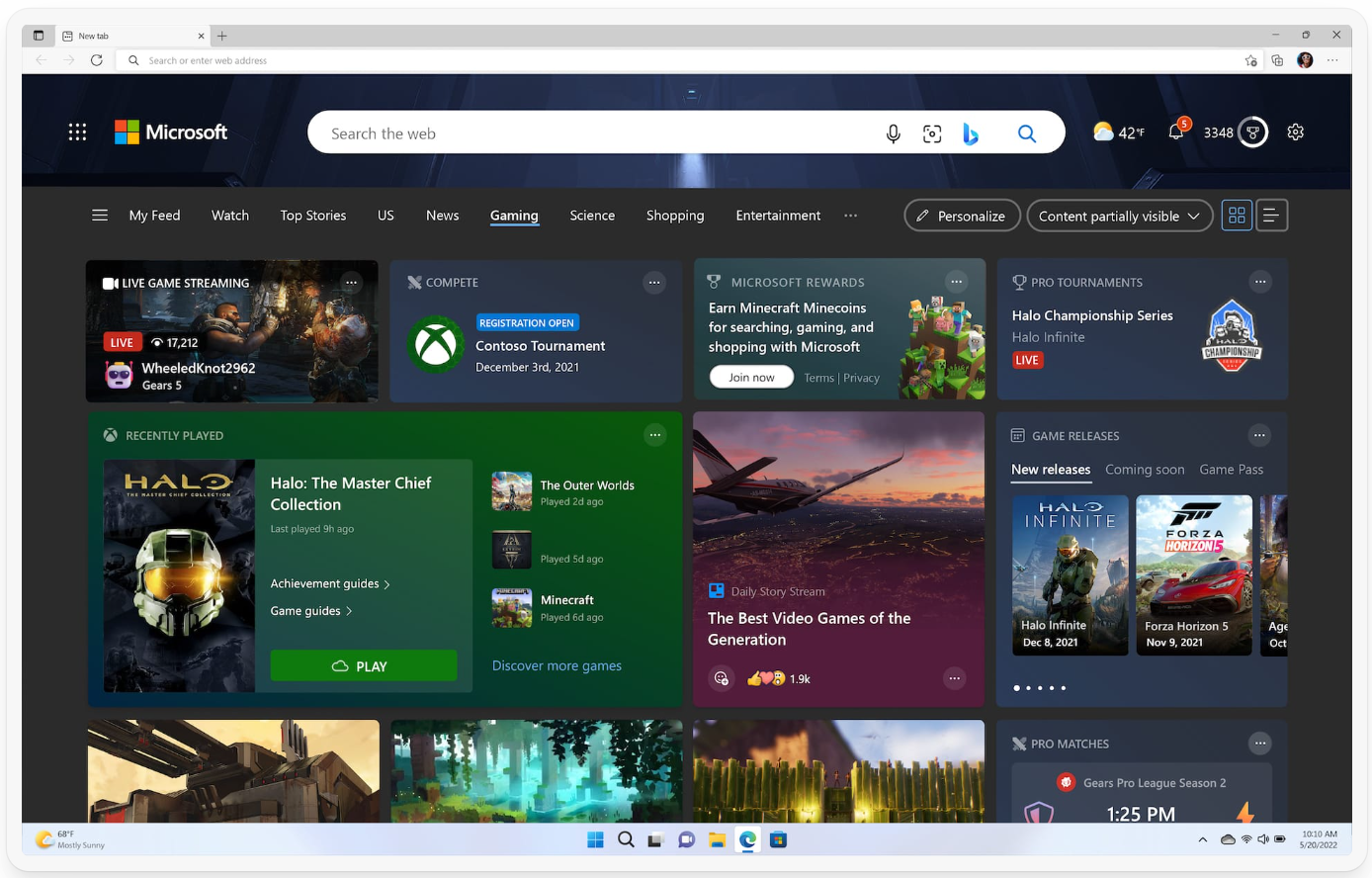Open File Explorer from taskbar
The width and height of the screenshot is (1372, 878).
[717, 839]
